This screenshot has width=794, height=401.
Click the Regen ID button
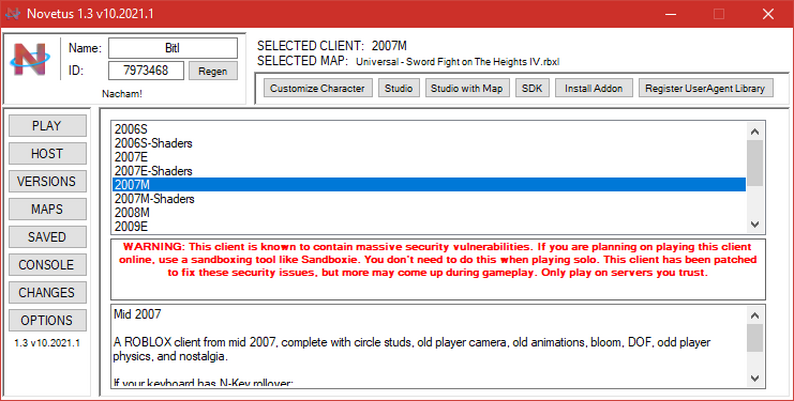coord(213,71)
